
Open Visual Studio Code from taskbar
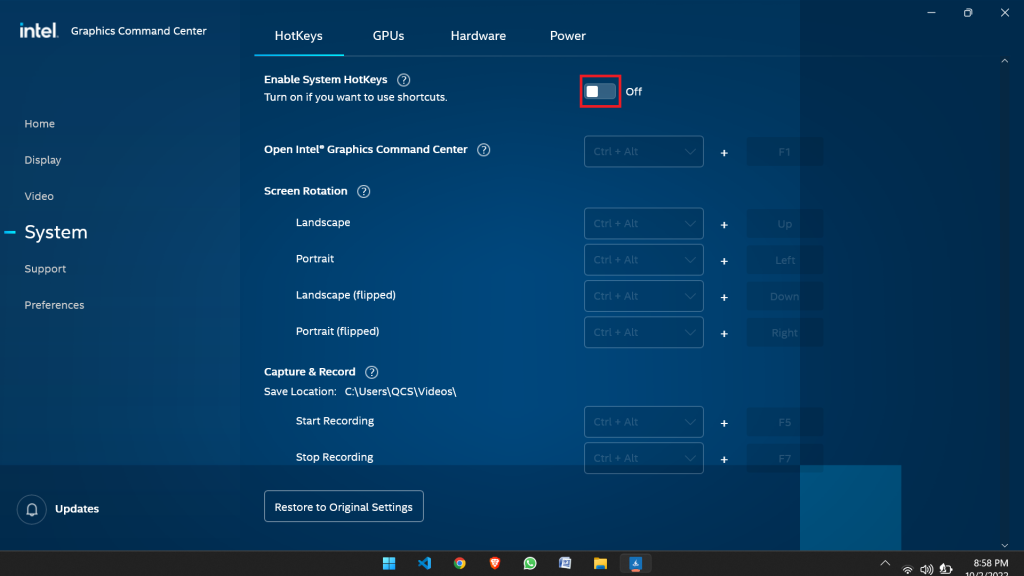coord(424,564)
